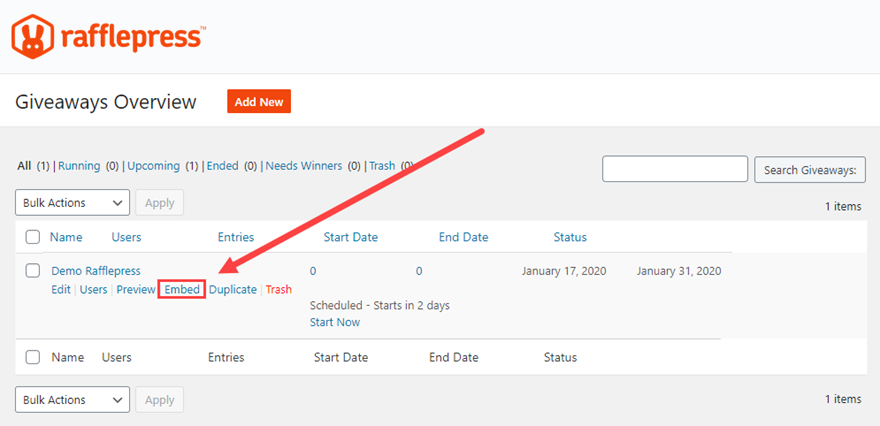Duplicate the Demo Rafflepress giveaway
Viewport: 880px width, 426px height.
click(x=233, y=290)
